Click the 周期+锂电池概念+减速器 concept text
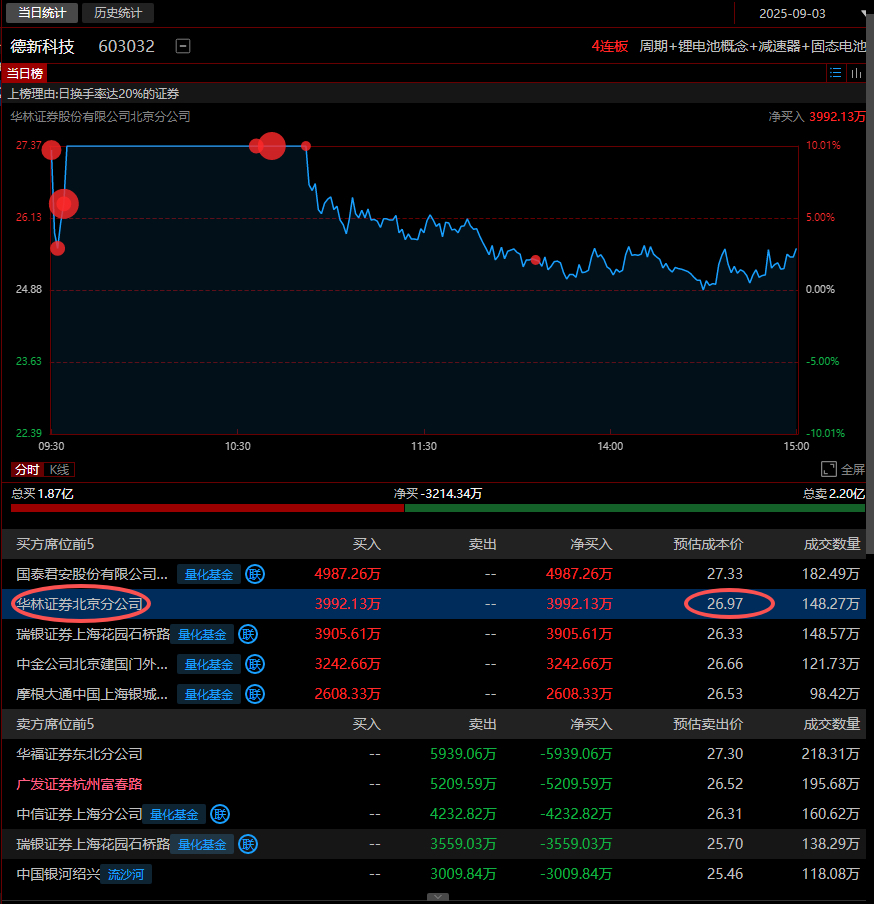This screenshot has height=904, width=874. (752, 46)
